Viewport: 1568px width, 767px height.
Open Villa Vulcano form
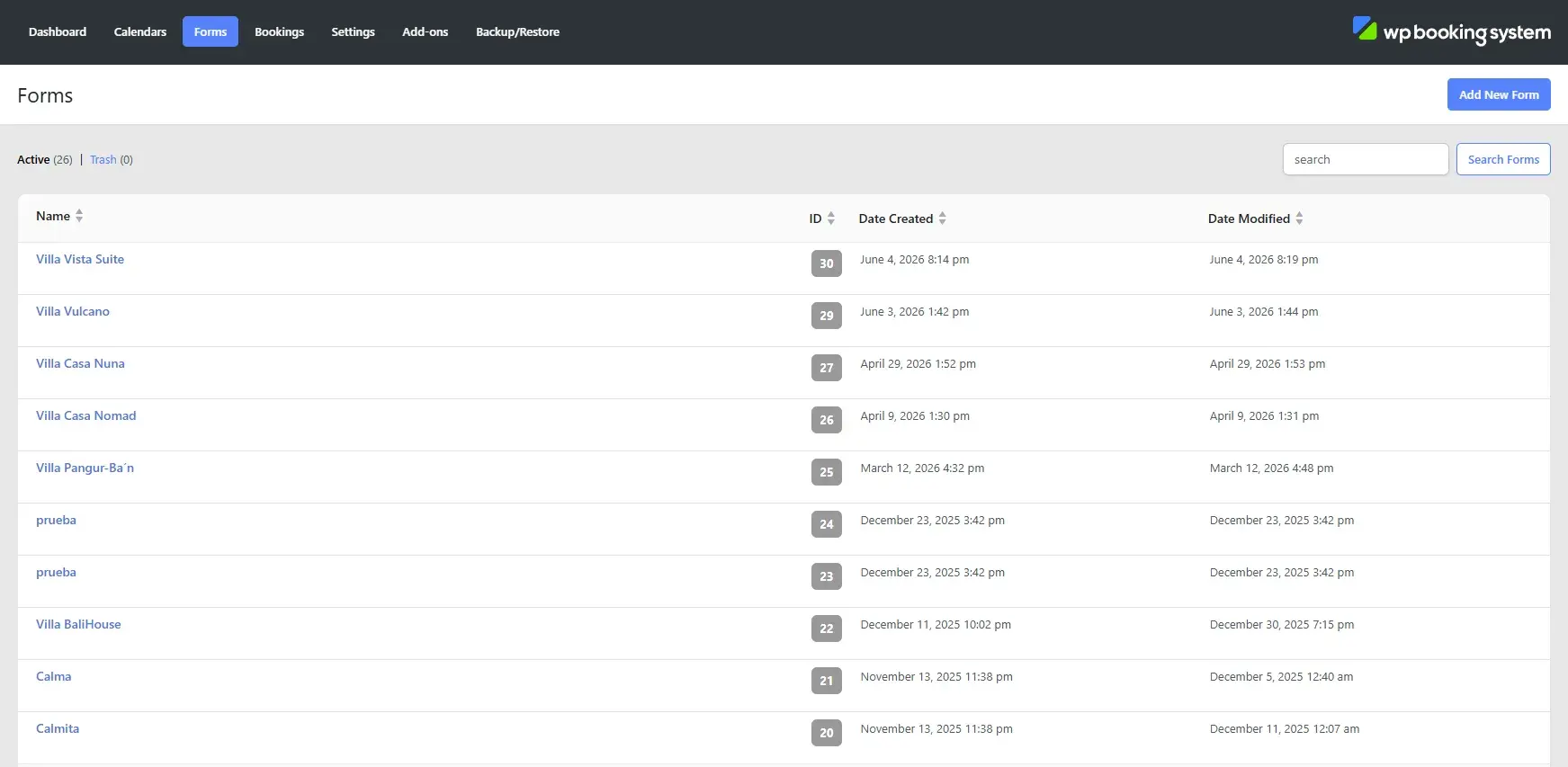[x=73, y=311]
